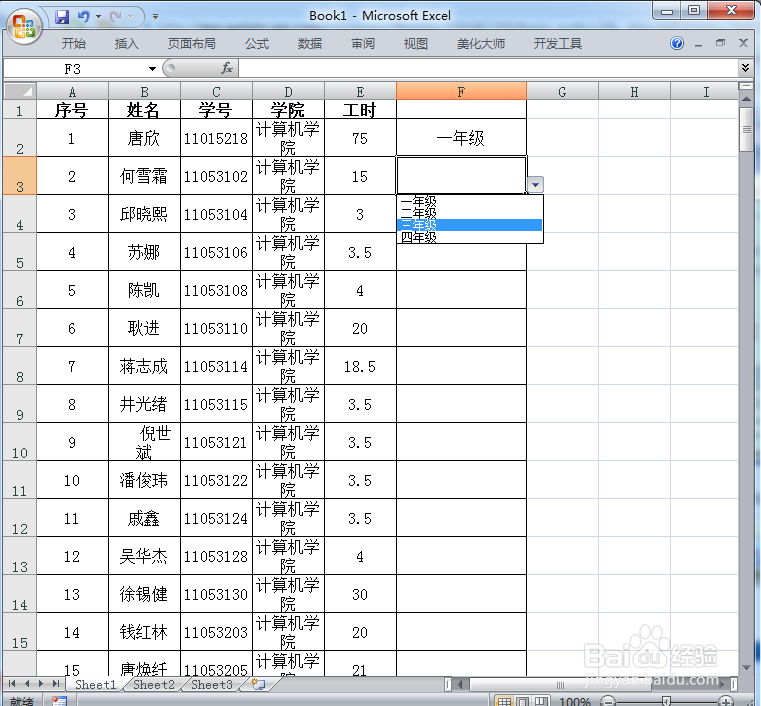Select column F header
Viewport: 761px width, 706px height.
461,91
